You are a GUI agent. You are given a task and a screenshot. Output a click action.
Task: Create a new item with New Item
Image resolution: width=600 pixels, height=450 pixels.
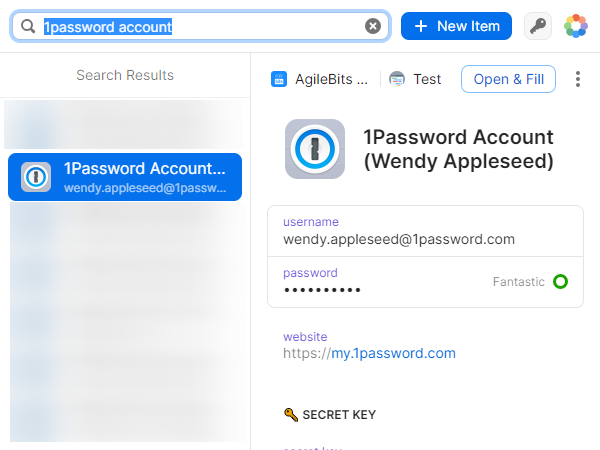pos(456,26)
